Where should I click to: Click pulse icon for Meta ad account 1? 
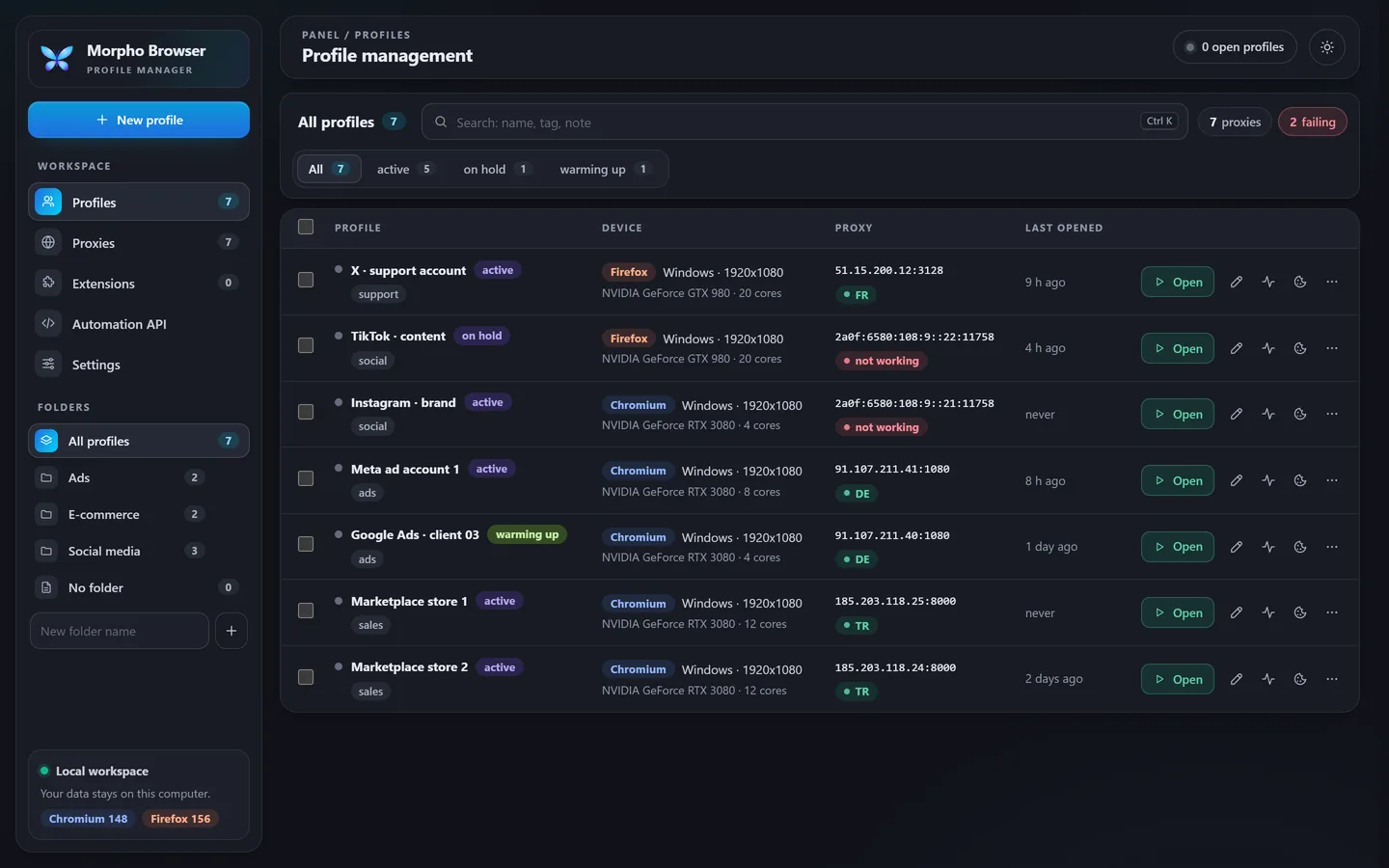click(1268, 480)
